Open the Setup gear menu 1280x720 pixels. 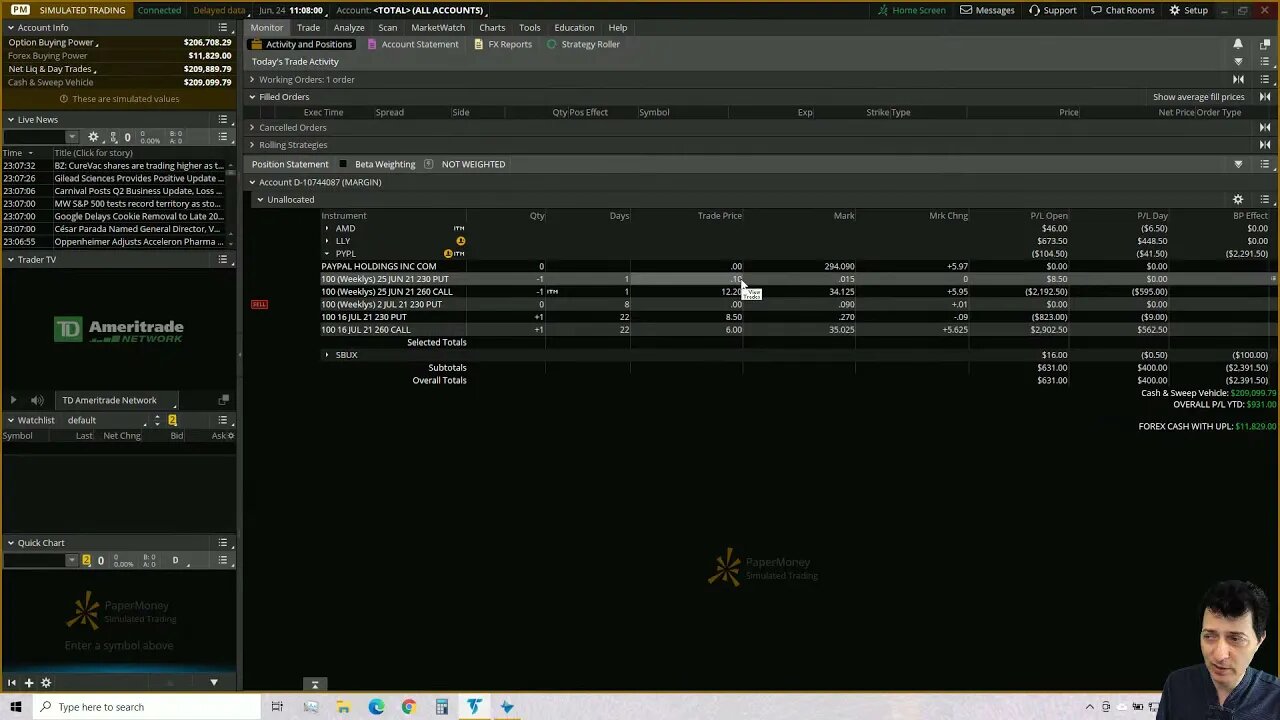(1188, 10)
